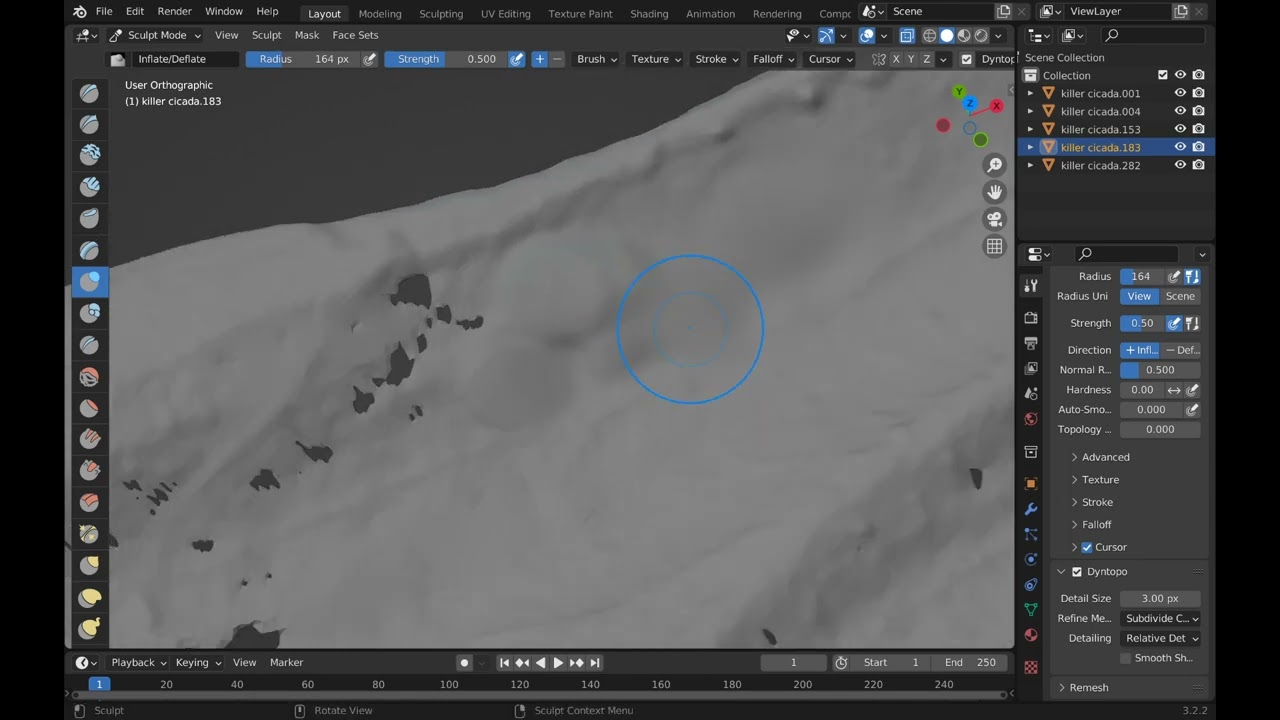Adjust the Strength slider in header
Viewport: 1280px width, 720px height.
[x=445, y=59]
